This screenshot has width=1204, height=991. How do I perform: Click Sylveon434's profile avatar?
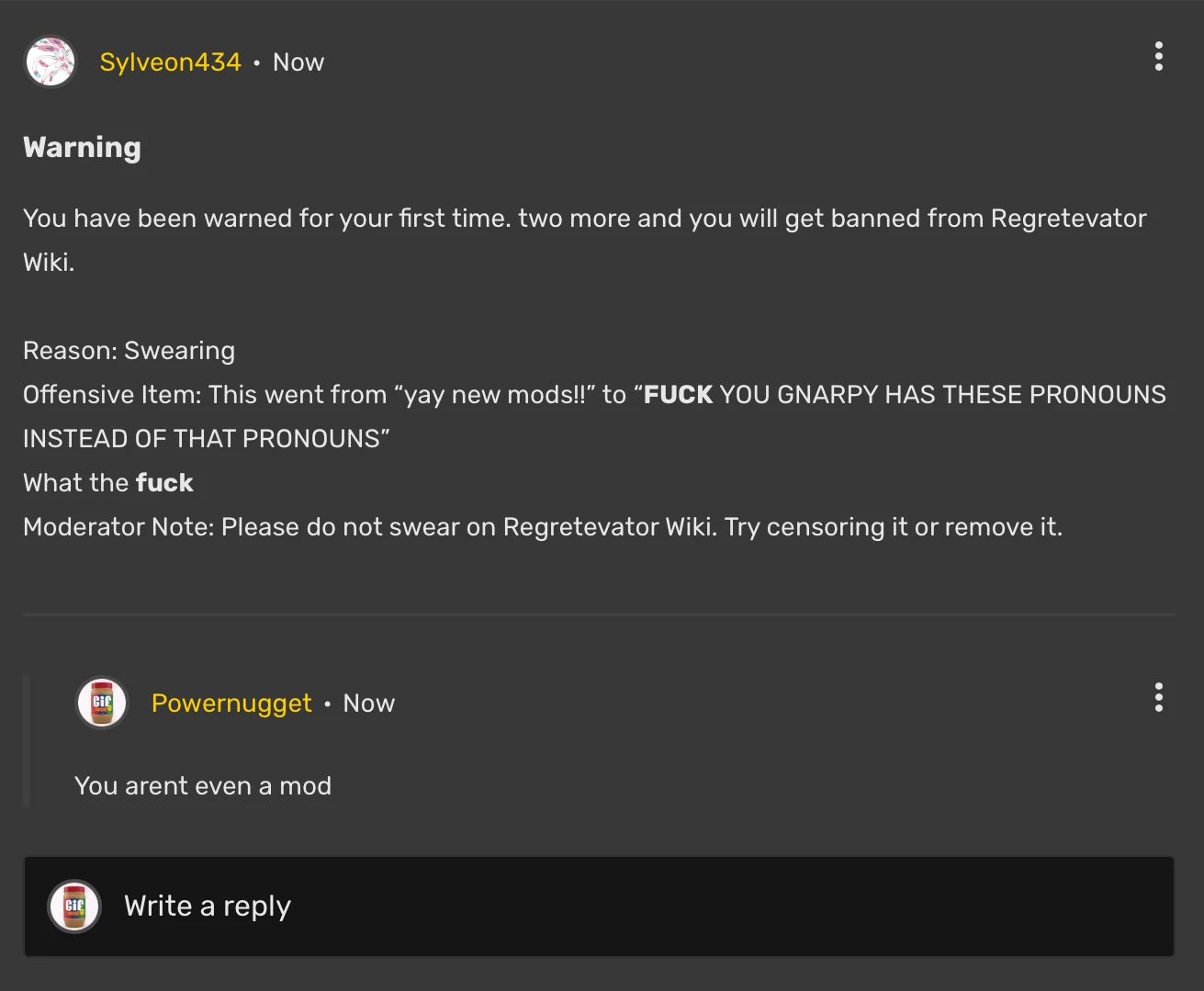[50, 61]
